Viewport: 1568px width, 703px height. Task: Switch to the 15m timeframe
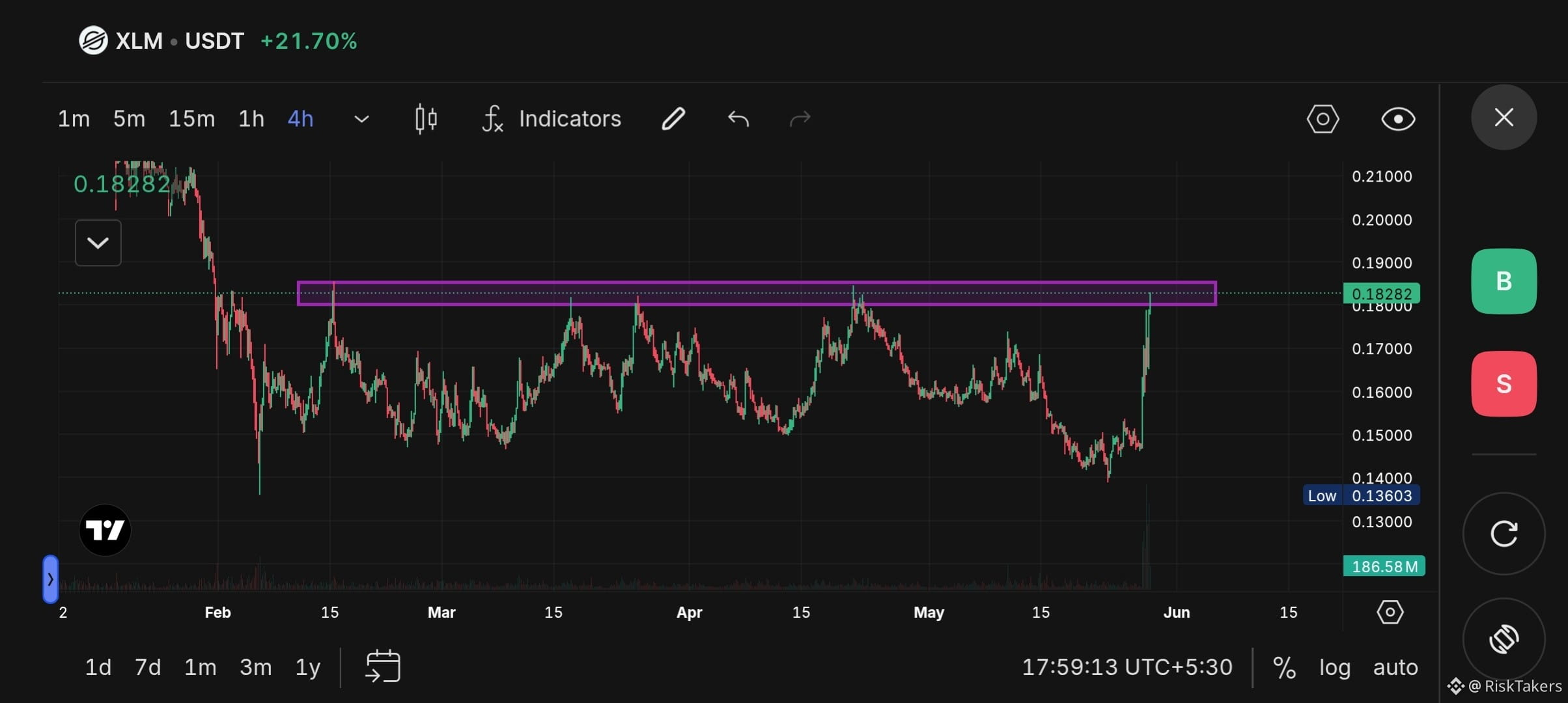191,119
